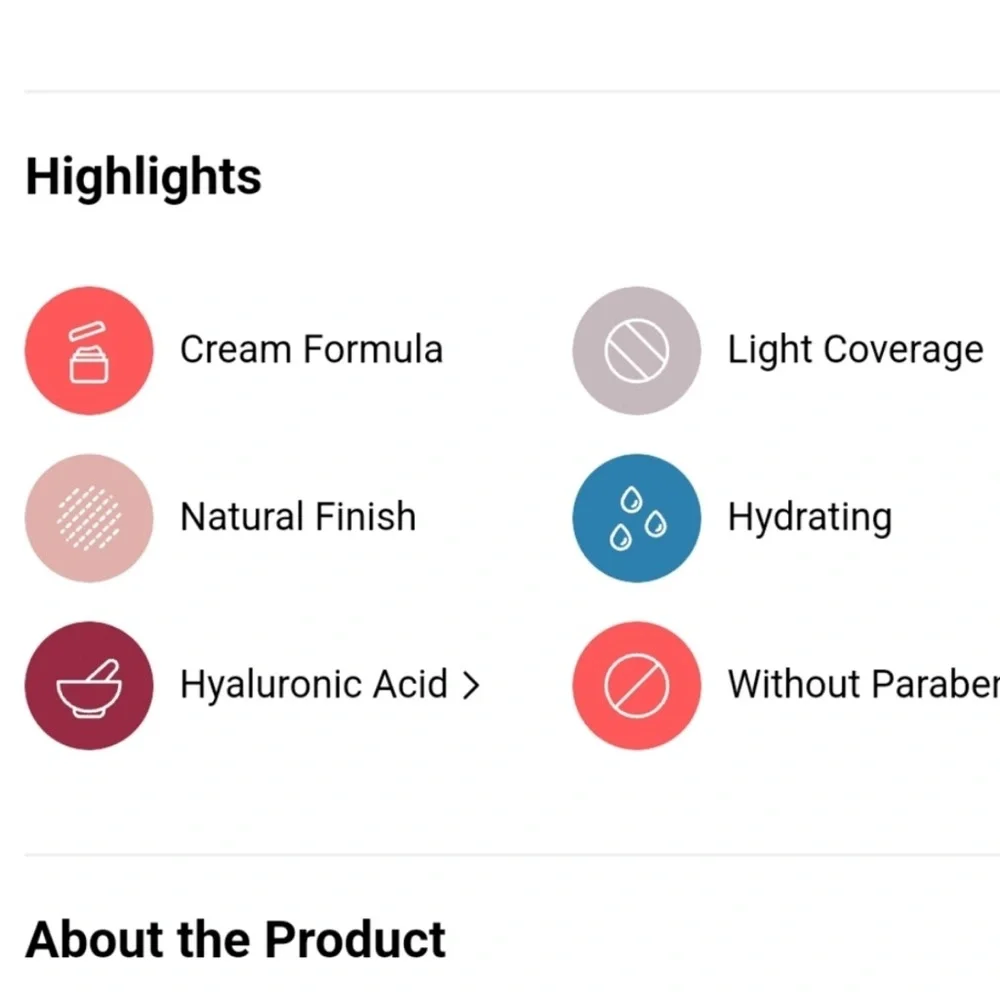Viewport: 1000px width, 1000px height.
Task: Select the Light Coverage label text
Action: click(x=855, y=351)
